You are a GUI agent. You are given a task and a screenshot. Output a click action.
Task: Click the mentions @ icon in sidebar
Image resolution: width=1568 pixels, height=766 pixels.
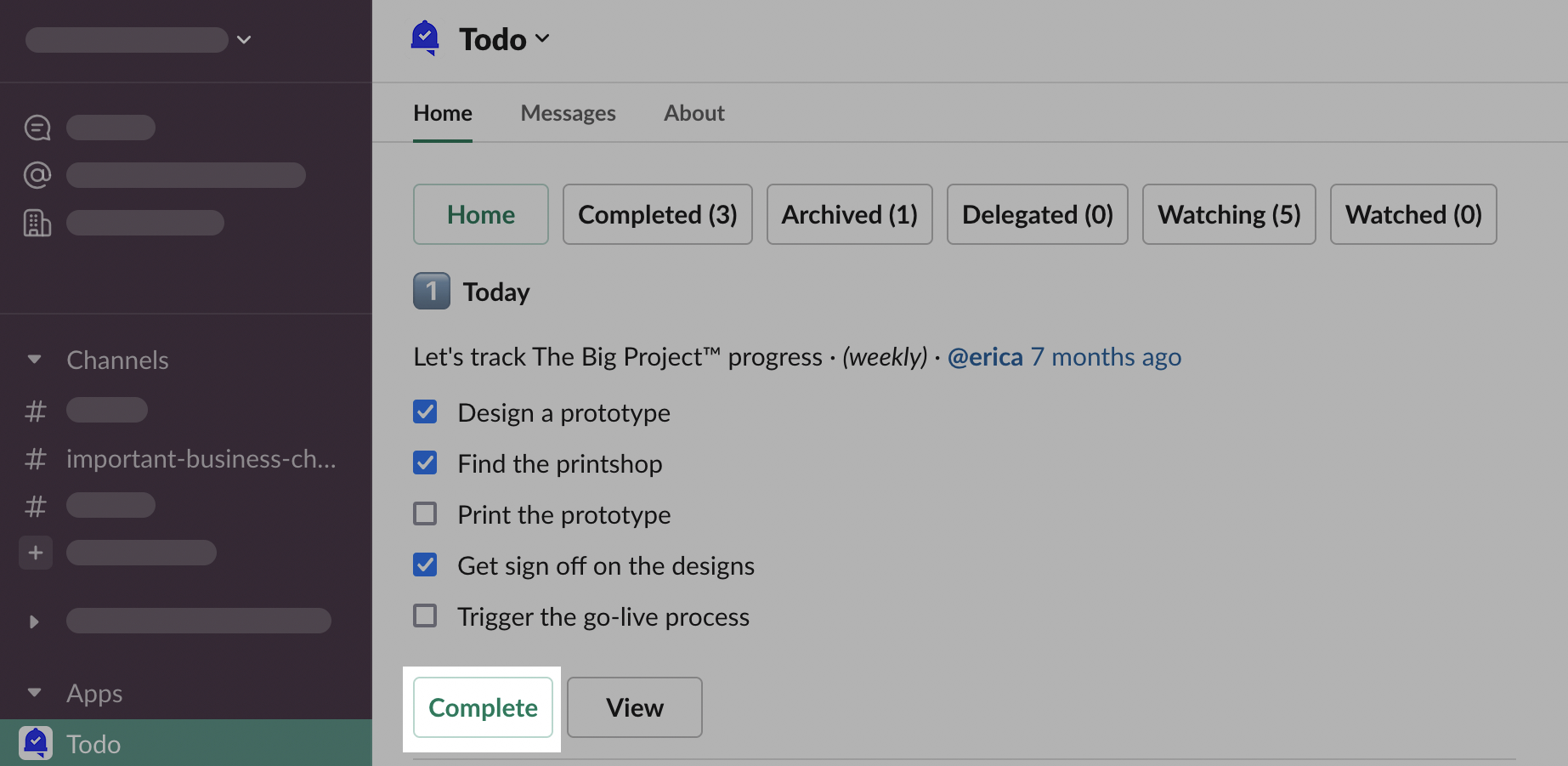(37, 175)
